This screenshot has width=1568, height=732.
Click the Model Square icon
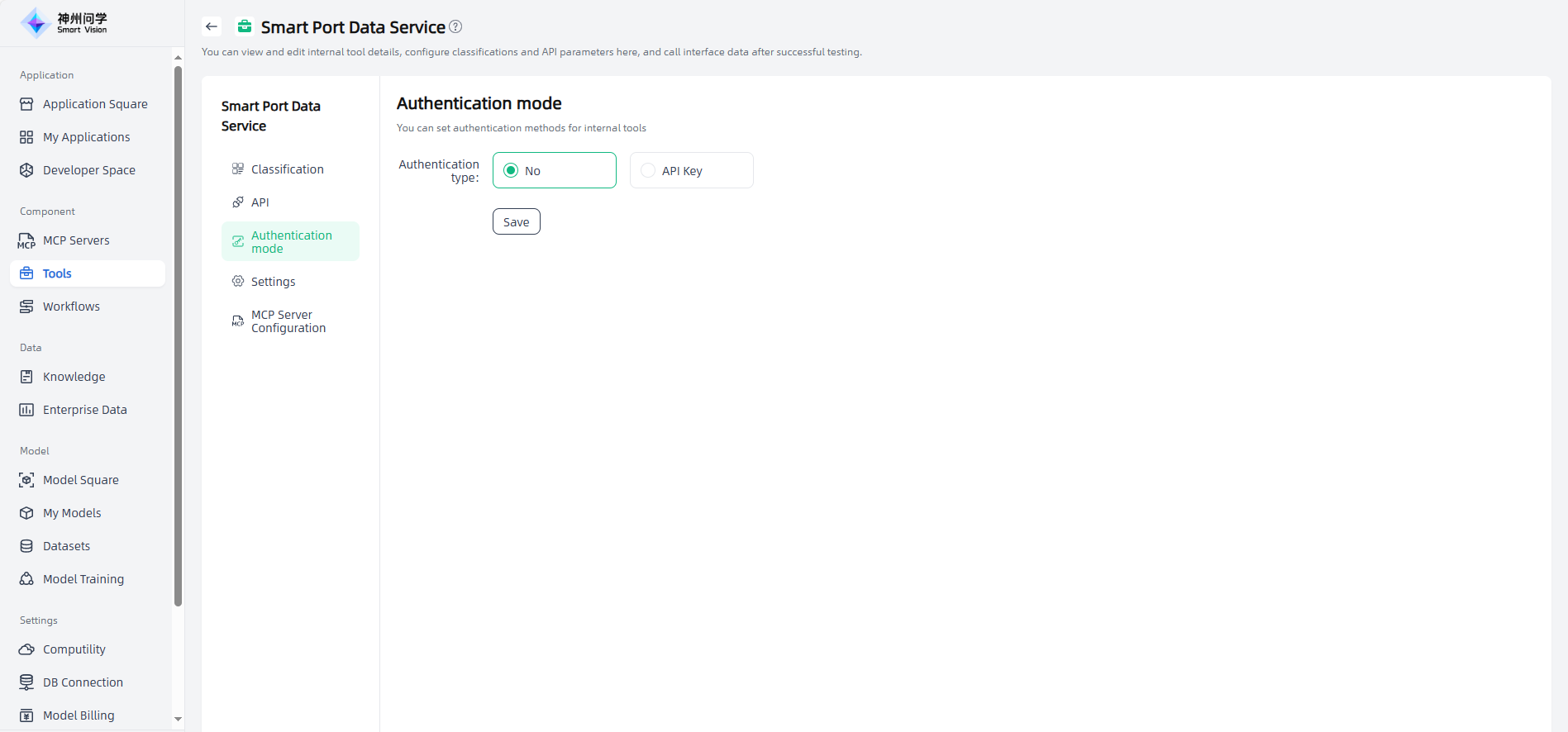(26, 480)
